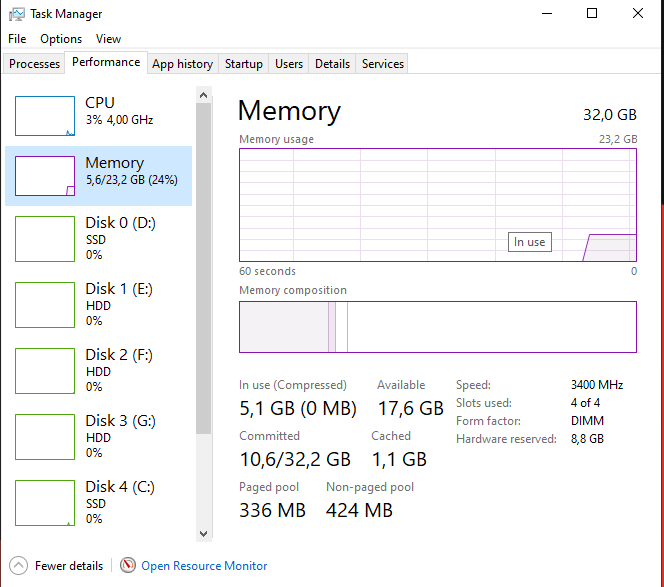Switch to the Processes tab
Screen dimensions: 664x587
tap(35, 64)
